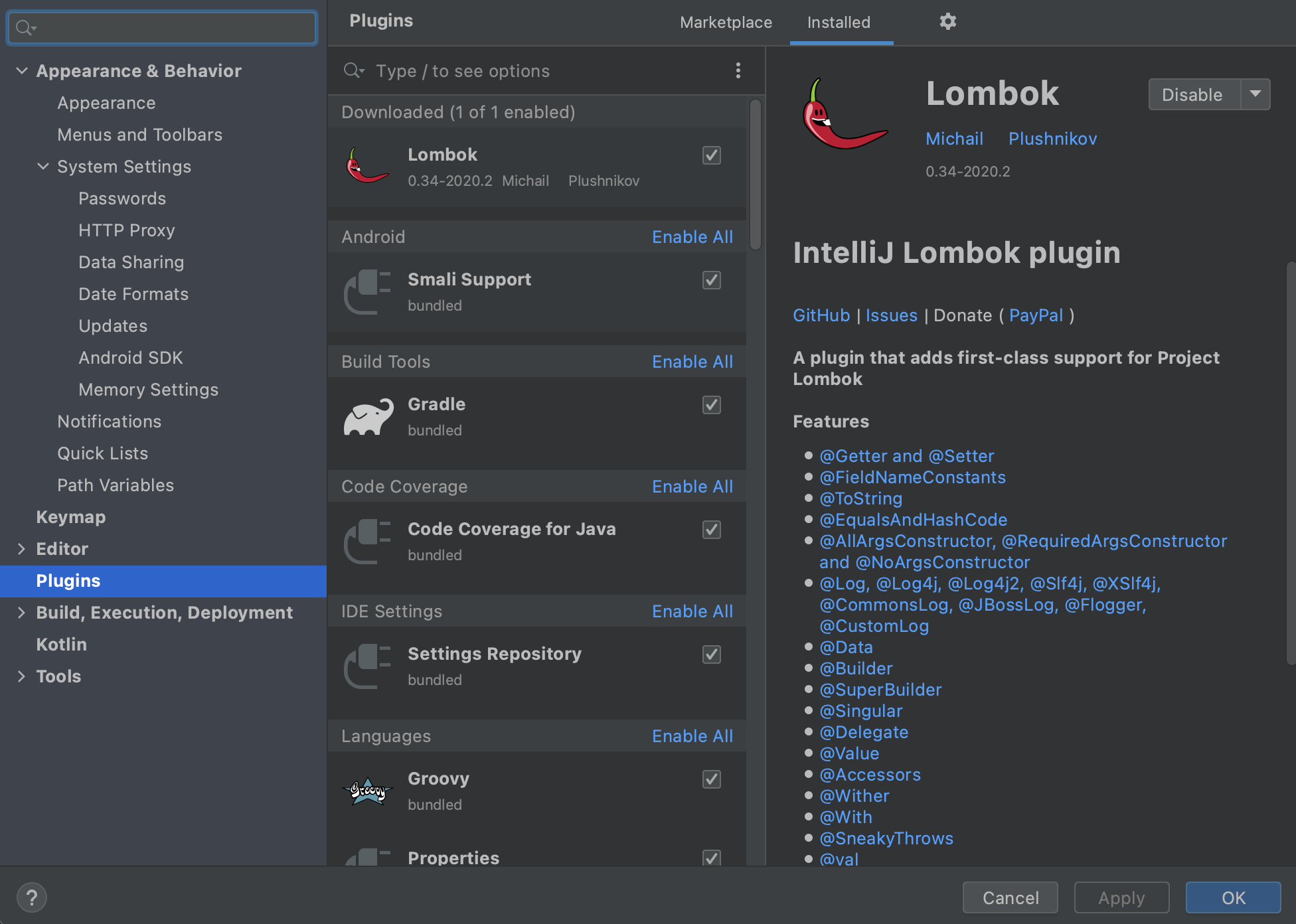This screenshot has height=924, width=1296.
Task: Collapse the System Settings tree node
Action: tap(42, 167)
